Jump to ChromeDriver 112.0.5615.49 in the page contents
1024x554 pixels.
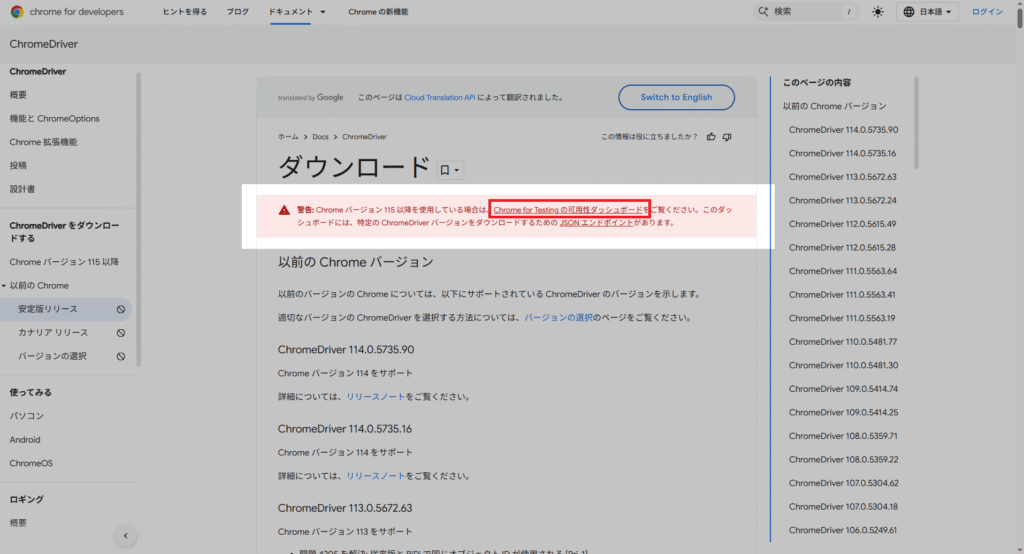(x=842, y=223)
